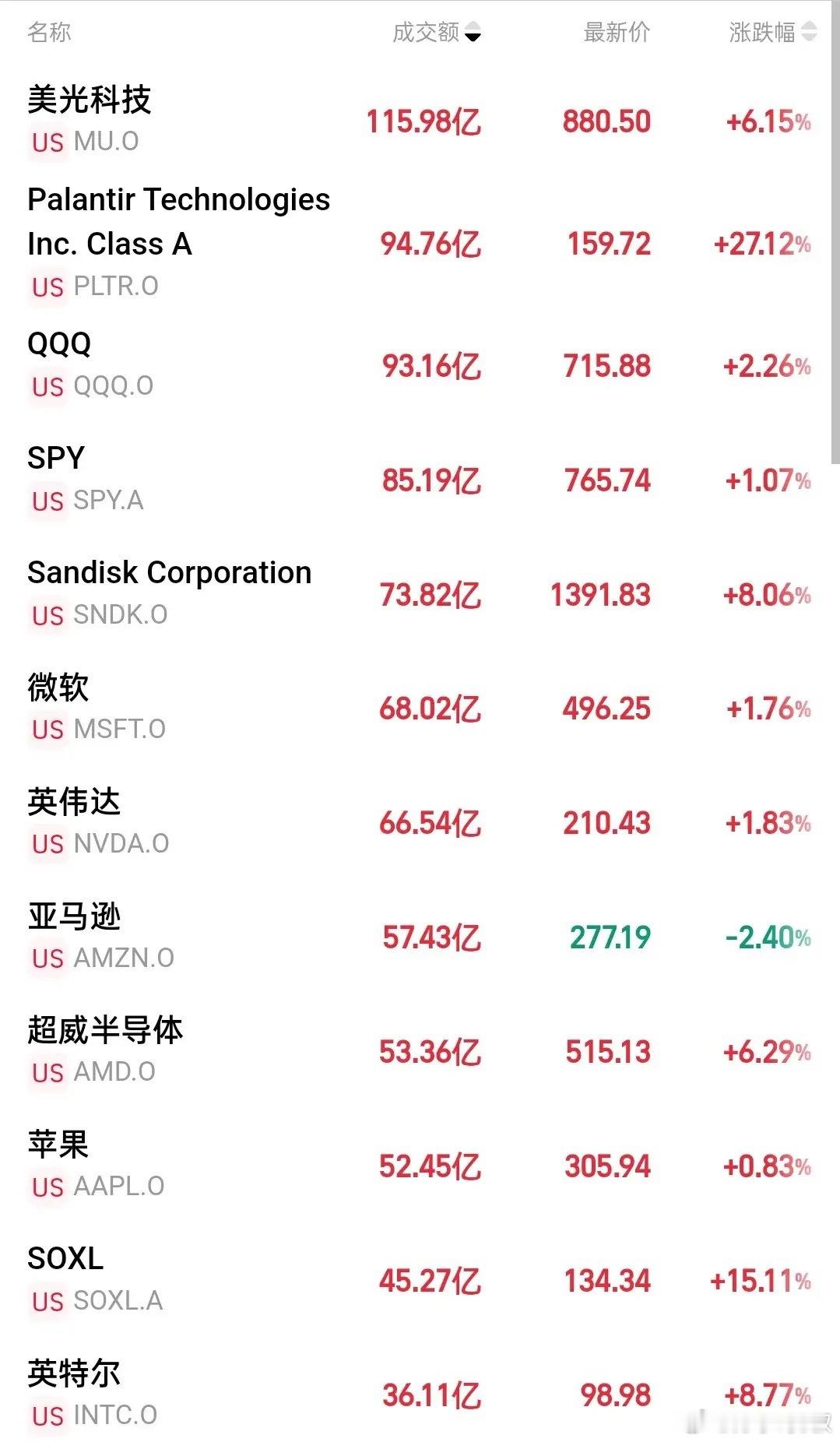Open 美光科技 MU.O stock row

[420, 121]
